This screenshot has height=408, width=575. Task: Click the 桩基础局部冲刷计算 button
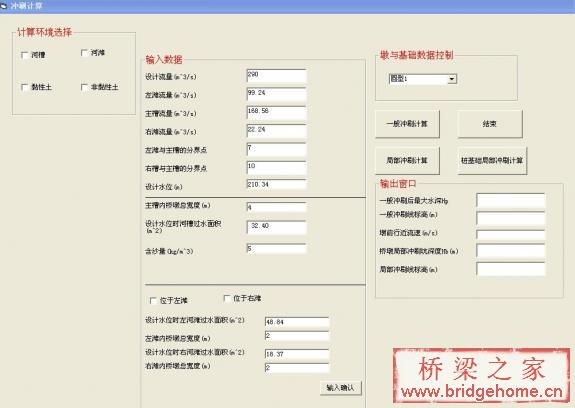click(x=492, y=161)
